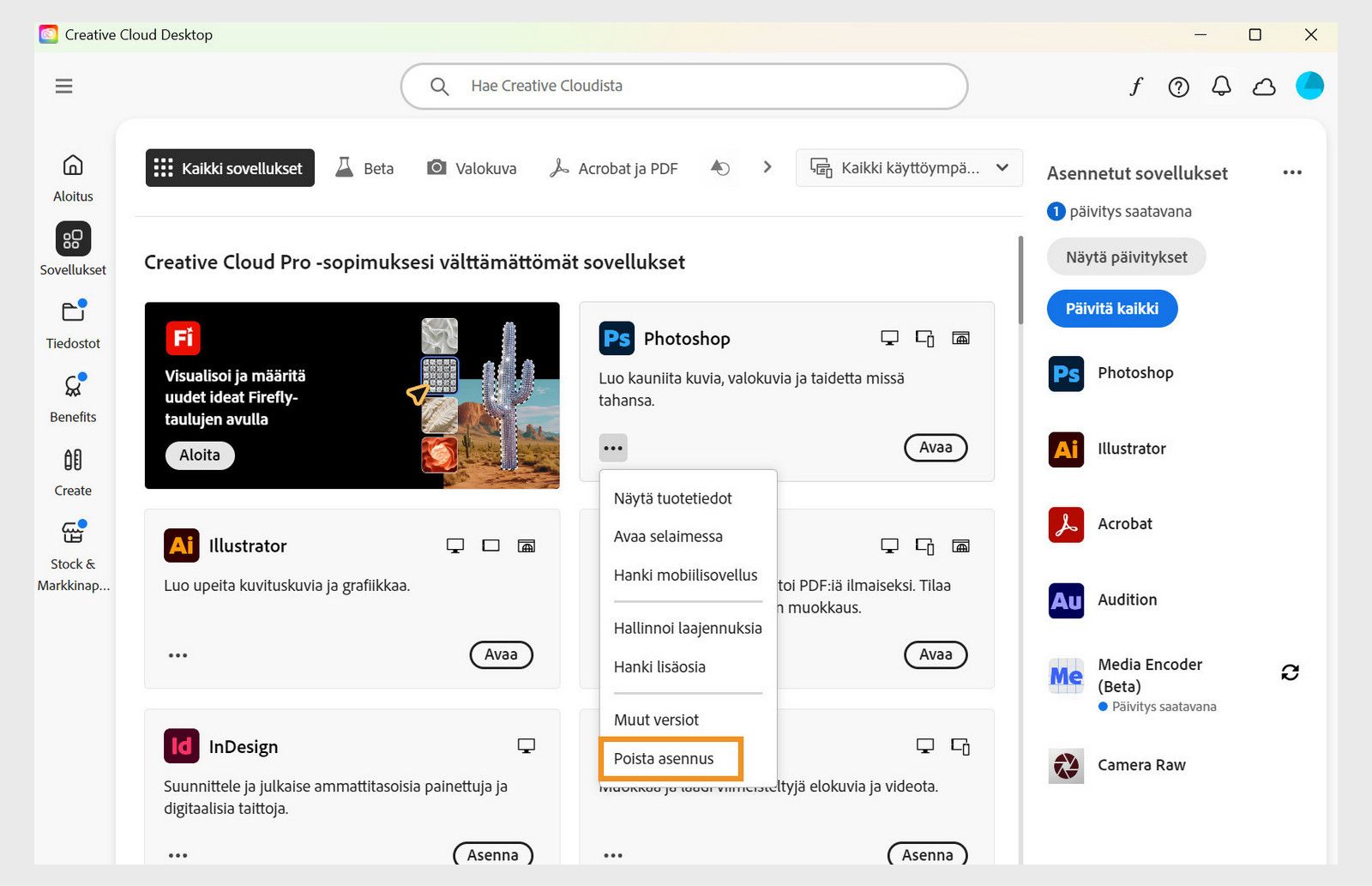Expand hidden category tabs with the right chevron

coord(766,167)
